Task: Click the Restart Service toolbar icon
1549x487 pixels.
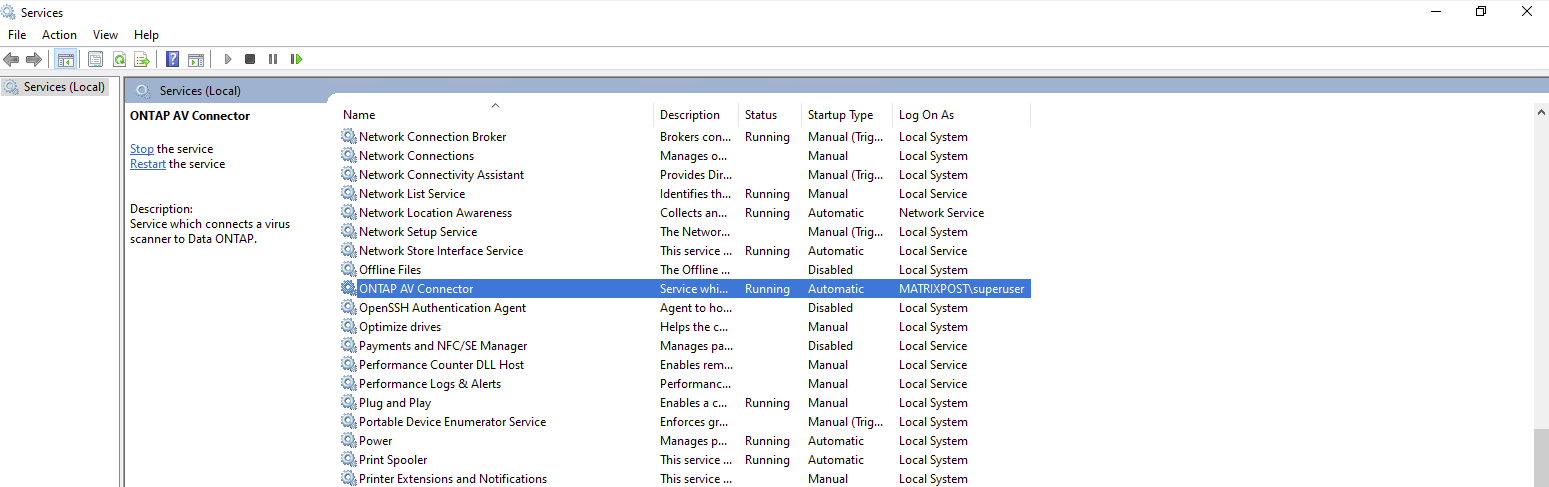Action: 296,60
